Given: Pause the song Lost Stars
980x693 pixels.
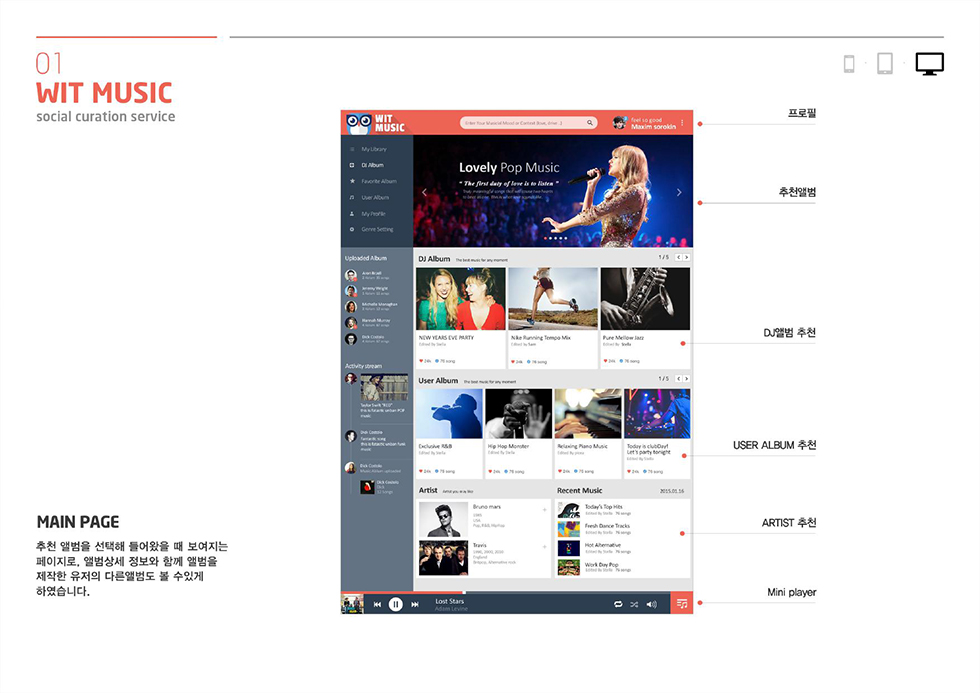Looking at the screenshot, I should [x=394, y=605].
